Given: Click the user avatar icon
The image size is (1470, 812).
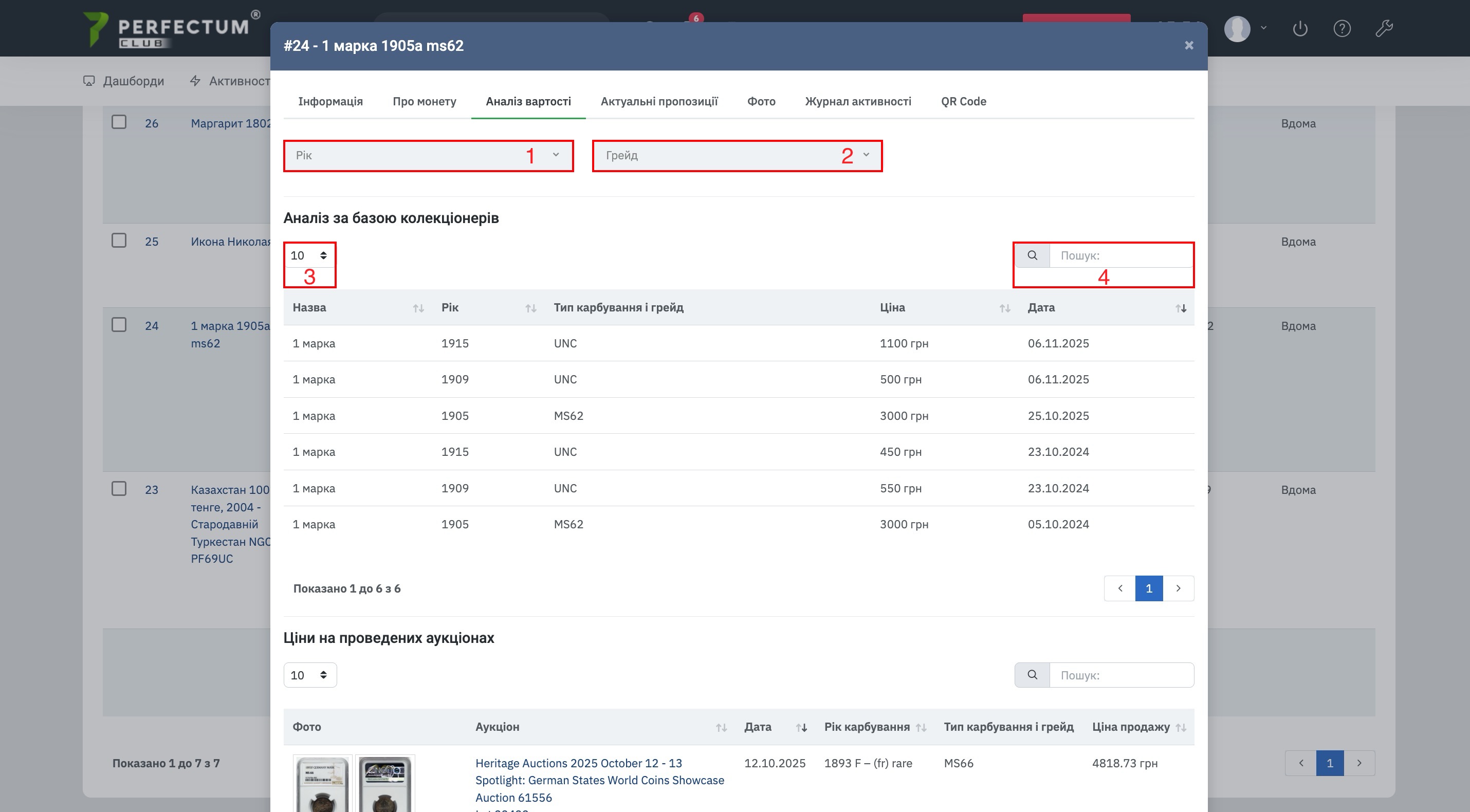Looking at the screenshot, I should [x=1237, y=29].
